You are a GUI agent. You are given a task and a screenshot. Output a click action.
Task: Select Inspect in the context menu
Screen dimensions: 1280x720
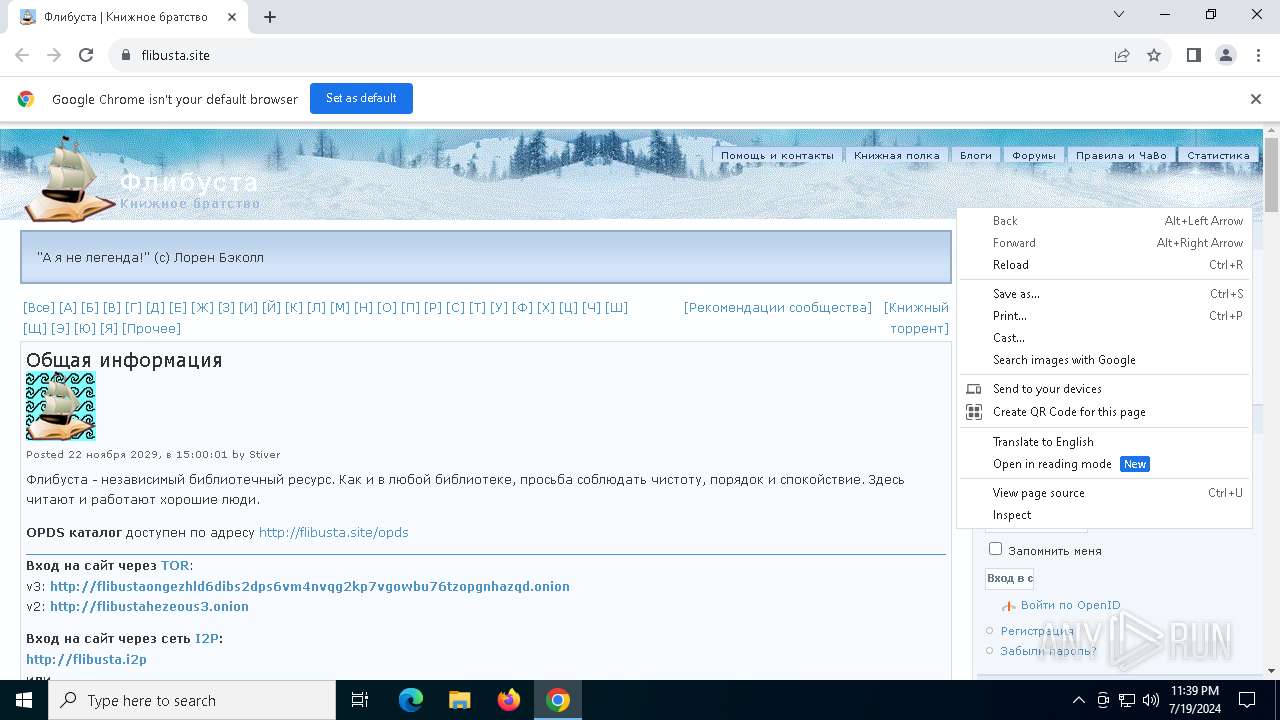point(1104,515)
